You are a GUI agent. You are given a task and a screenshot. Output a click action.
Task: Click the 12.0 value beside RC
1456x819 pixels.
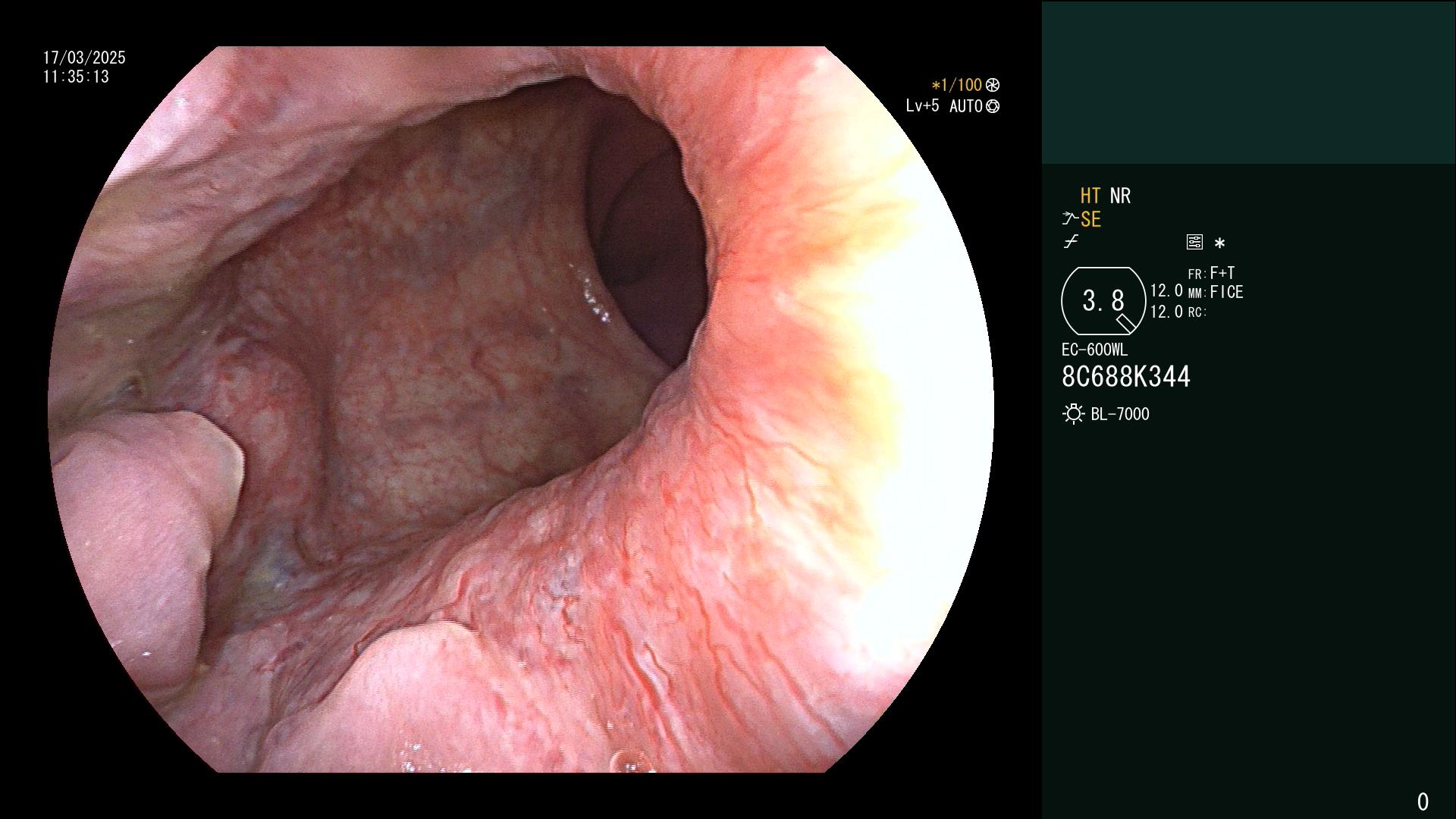tap(1166, 312)
